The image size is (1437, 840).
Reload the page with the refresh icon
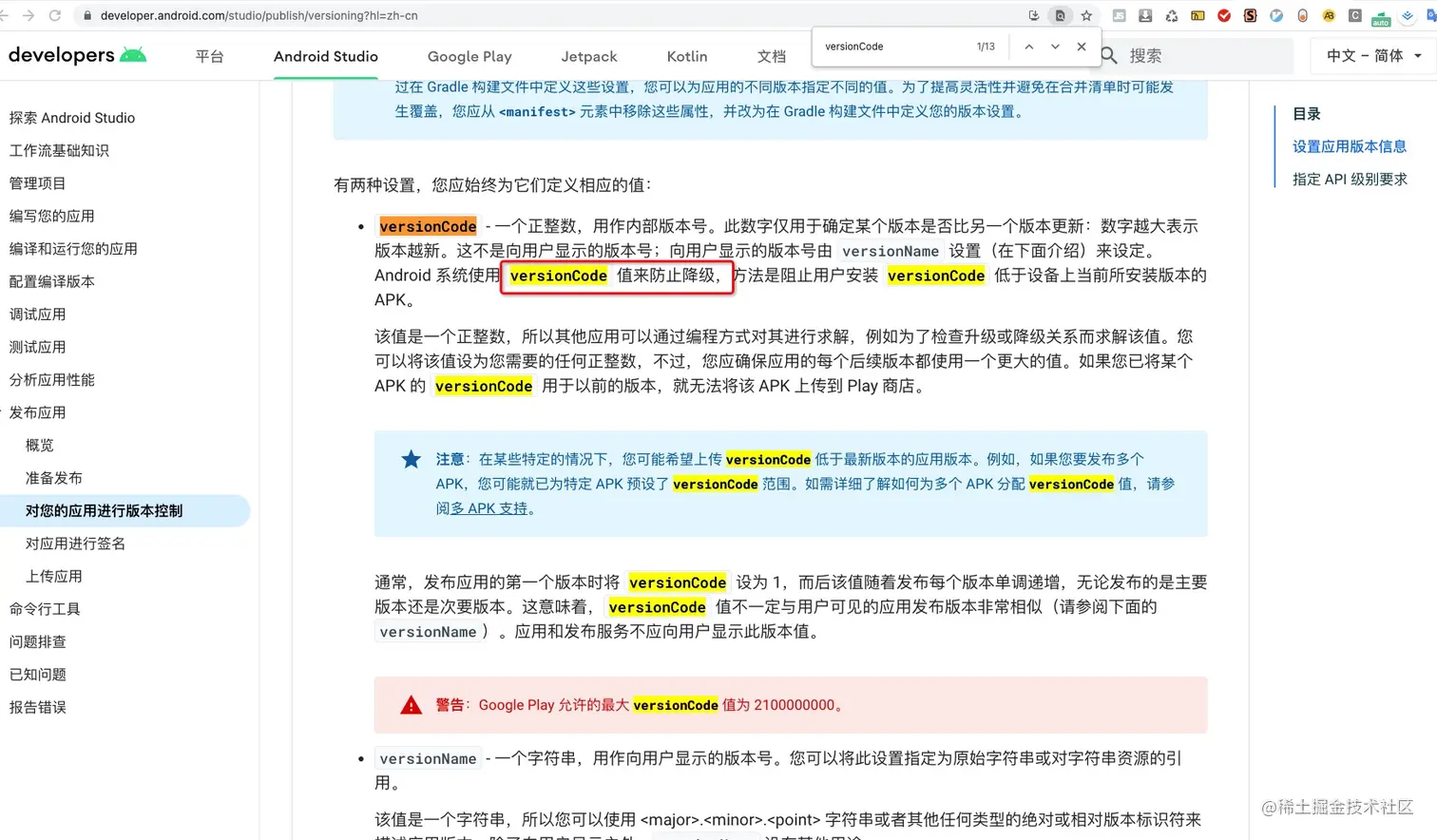point(55,15)
